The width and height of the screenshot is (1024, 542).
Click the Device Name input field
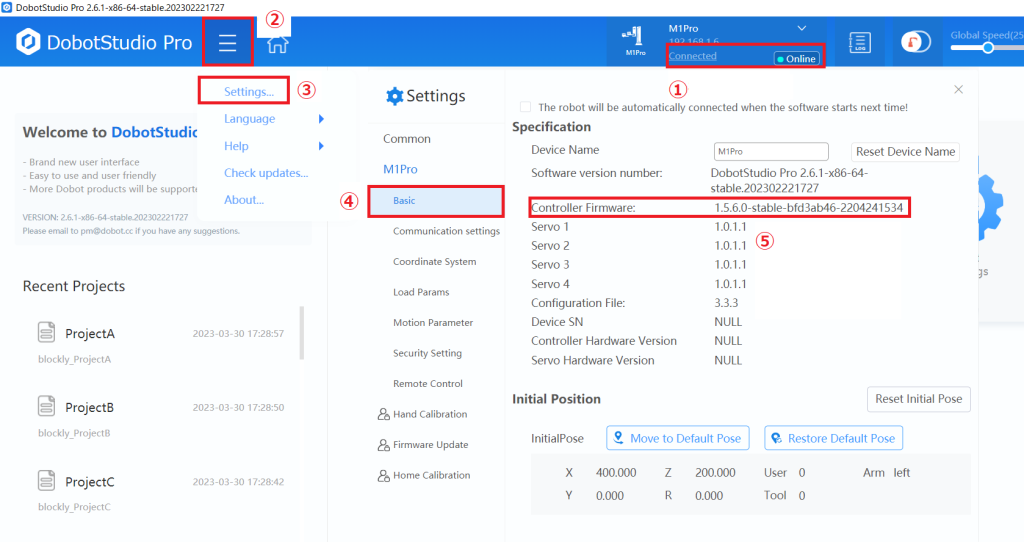point(771,151)
